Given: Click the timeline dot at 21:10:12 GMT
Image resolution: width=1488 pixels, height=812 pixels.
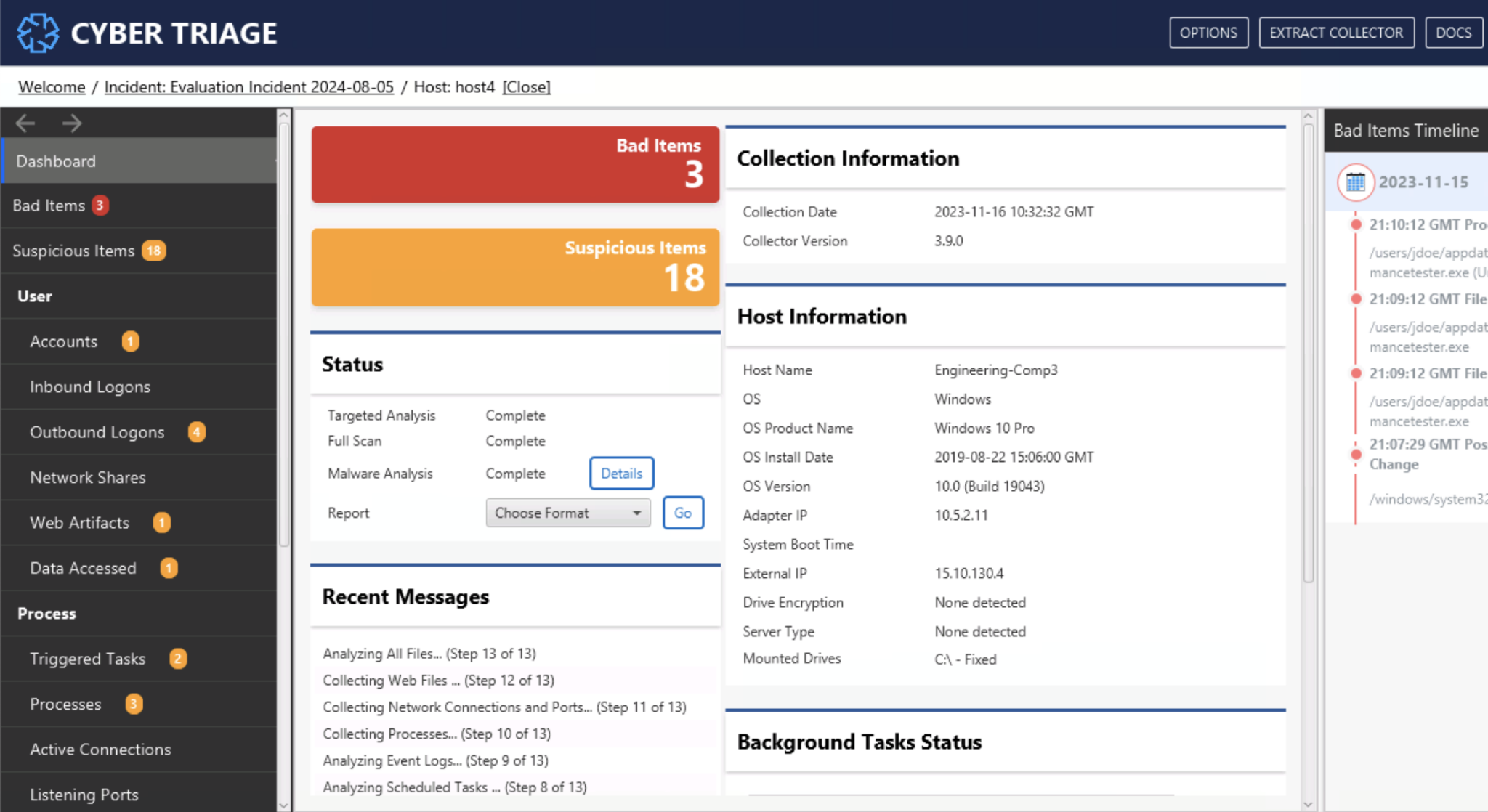Looking at the screenshot, I should pos(1356,225).
